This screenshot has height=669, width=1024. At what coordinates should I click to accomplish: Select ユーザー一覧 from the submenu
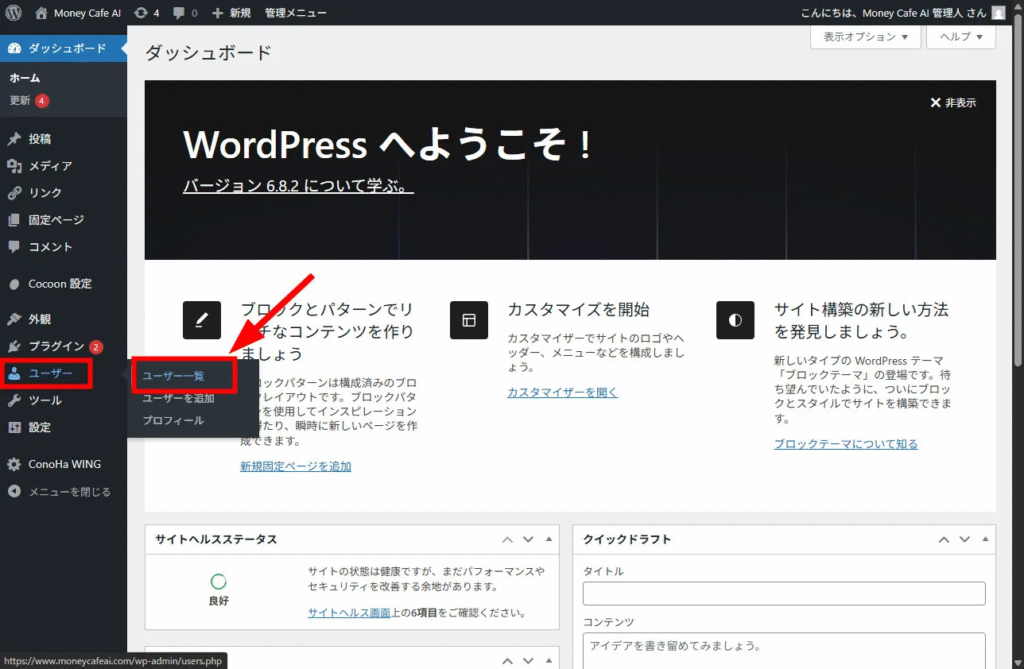174,376
